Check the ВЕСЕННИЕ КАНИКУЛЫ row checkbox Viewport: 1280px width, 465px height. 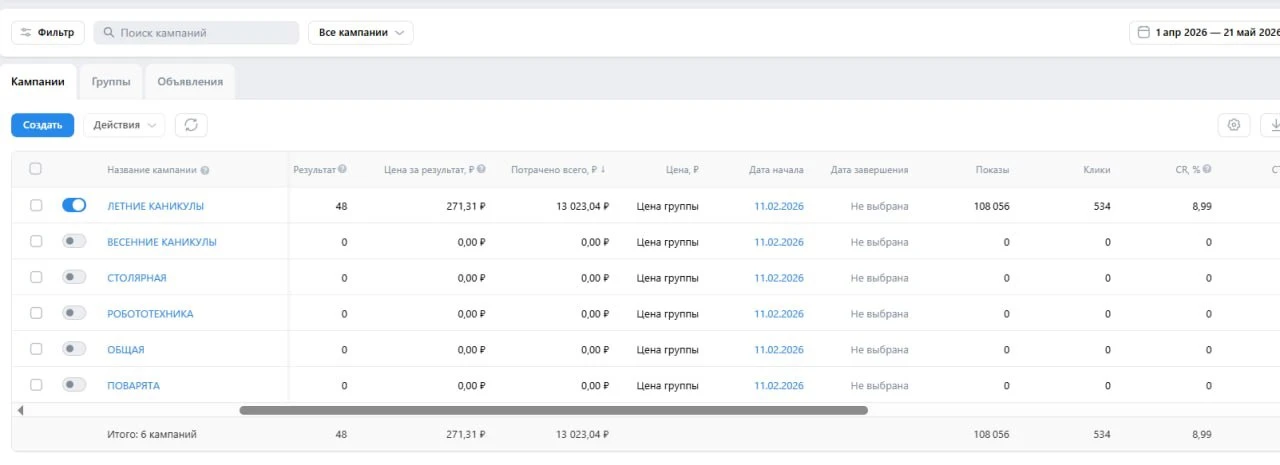[x=36, y=241]
